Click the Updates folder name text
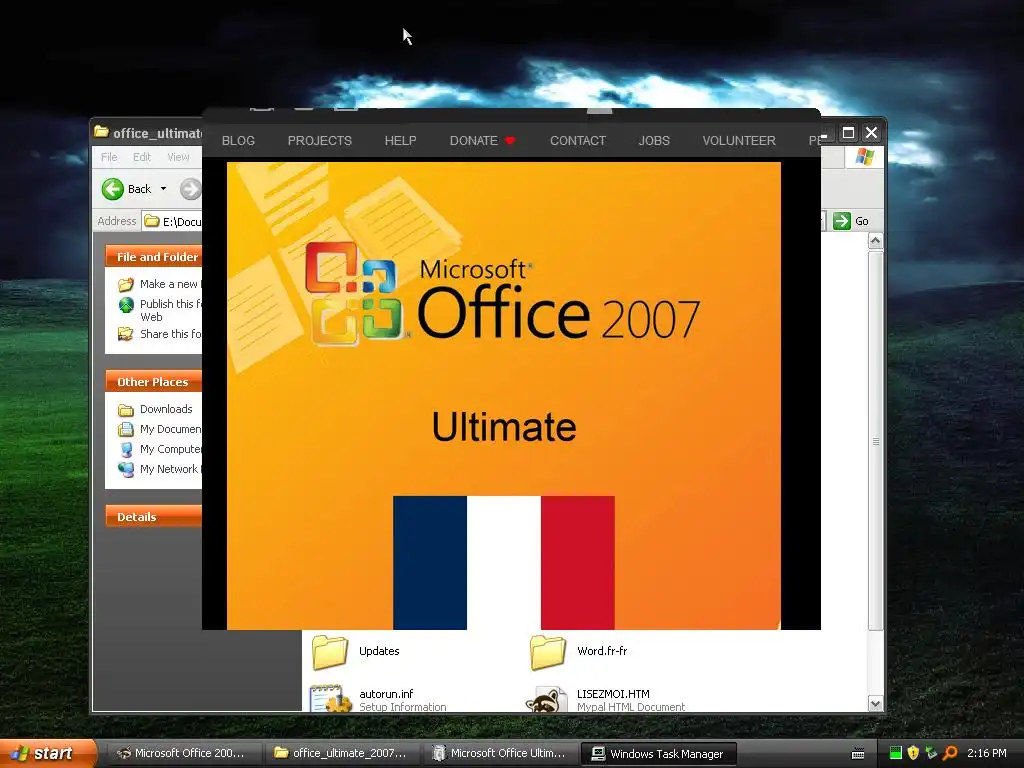 click(379, 651)
